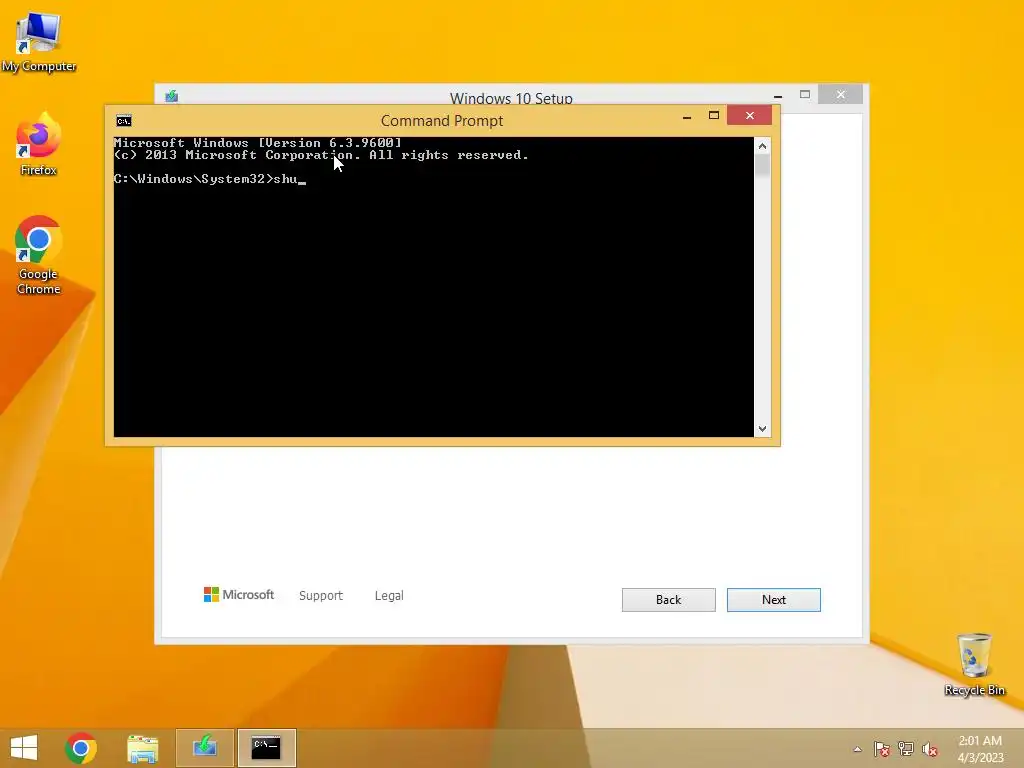This screenshot has width=1024, height=768.
Task: Show hidden system tray icons
Action: (857, 749)
